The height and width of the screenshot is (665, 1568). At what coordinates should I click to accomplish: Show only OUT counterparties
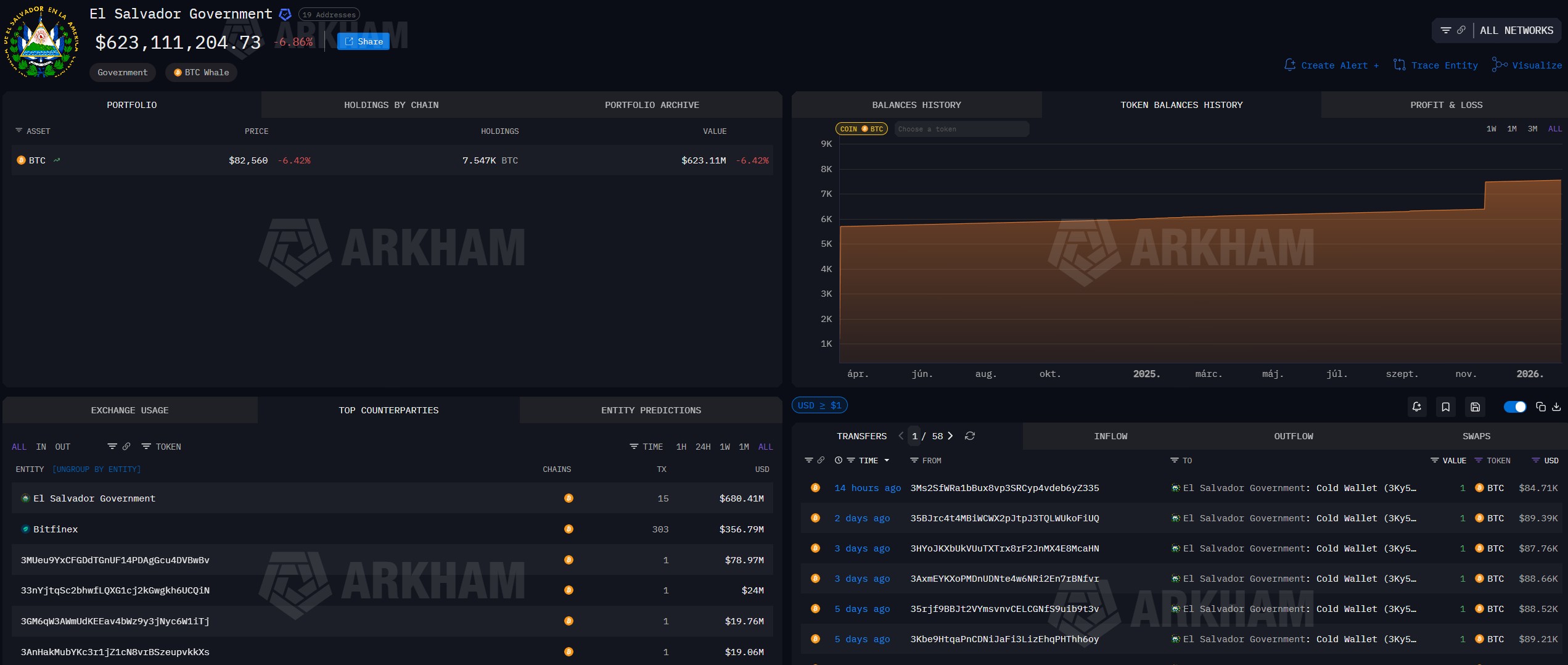[62, 447]
